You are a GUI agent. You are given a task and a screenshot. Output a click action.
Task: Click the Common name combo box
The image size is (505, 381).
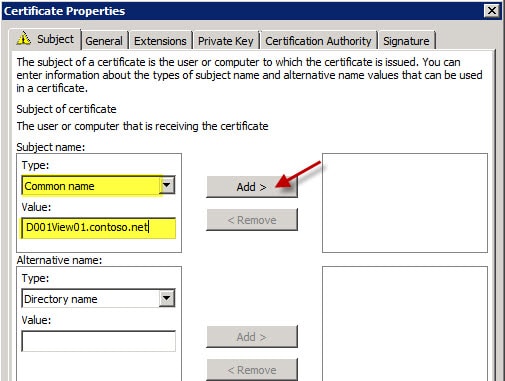[98, 185]
